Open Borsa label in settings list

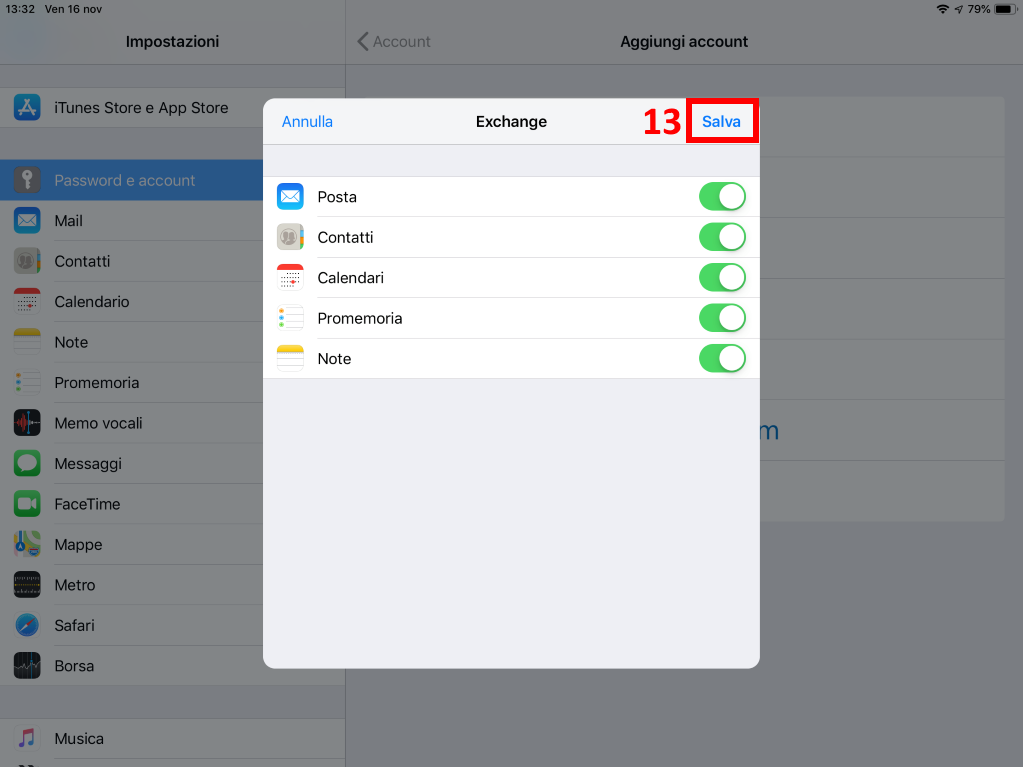click(74, 666)
